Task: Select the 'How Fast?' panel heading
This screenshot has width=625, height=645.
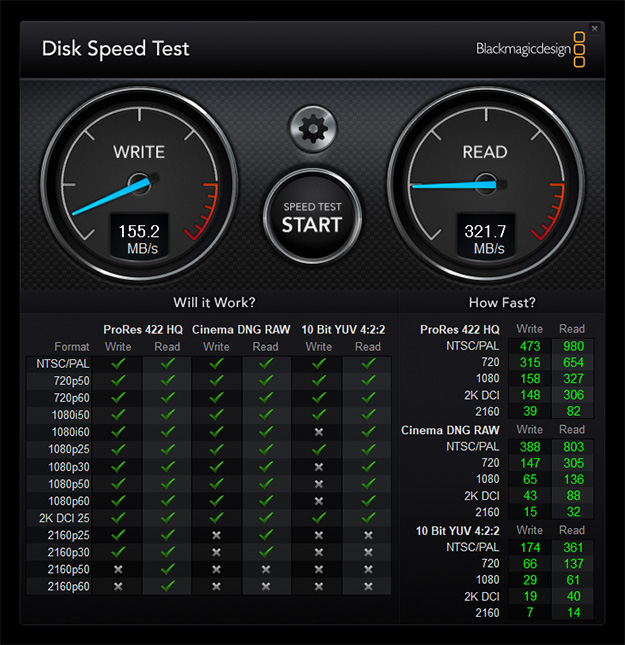Action: point(501,302)
